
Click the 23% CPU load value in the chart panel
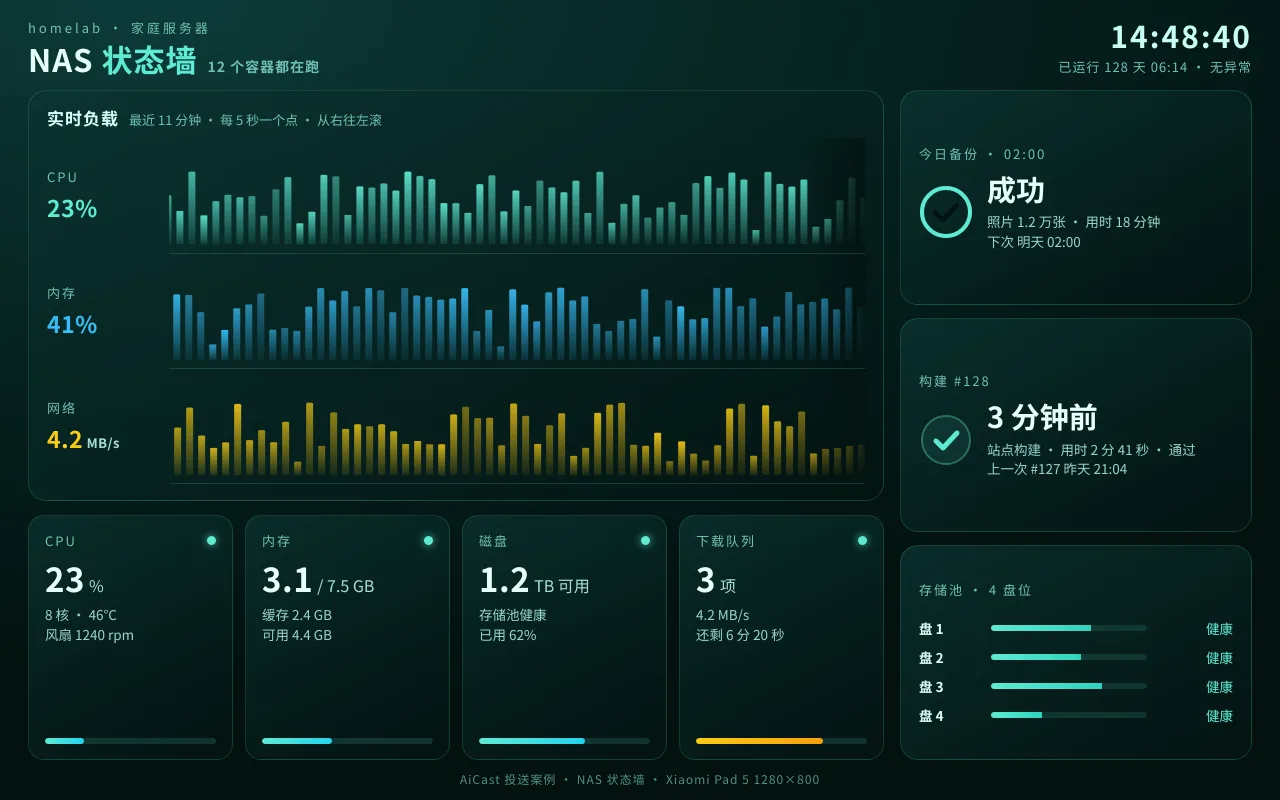[72, 208]
